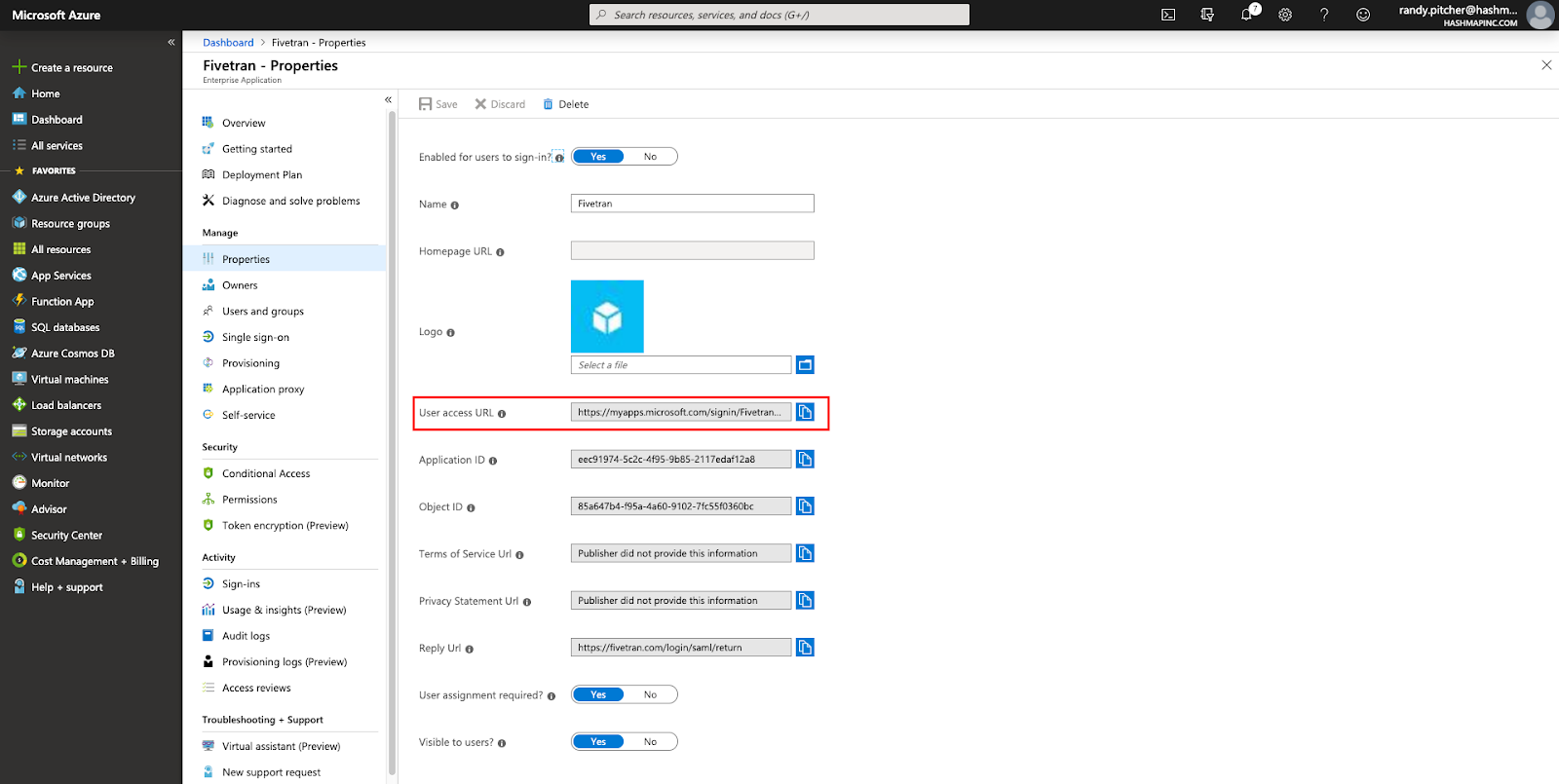Click the Select a file field
This screenshot has width=1559, height=784.
point(681,365)
